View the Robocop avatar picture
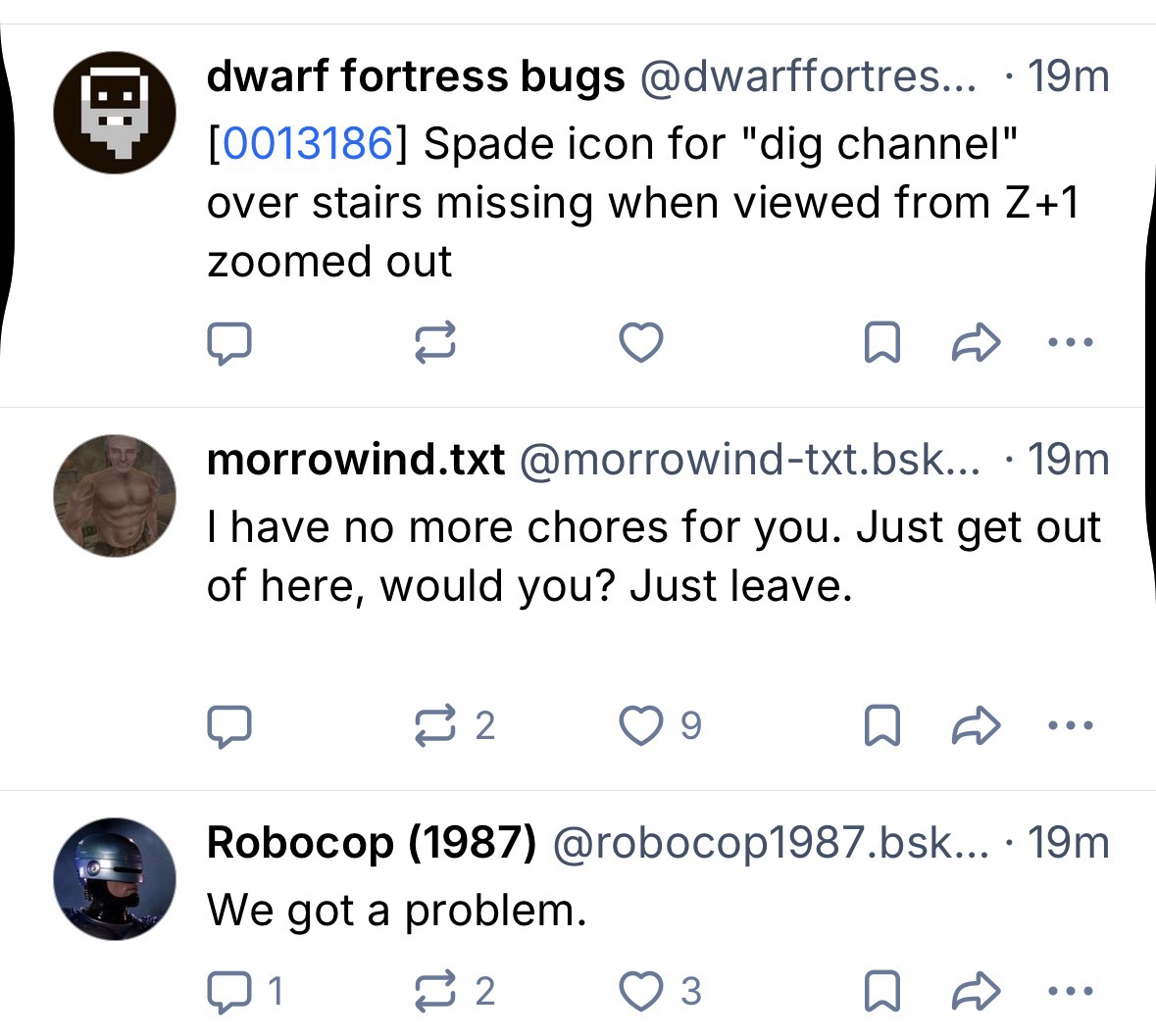This screenshot has width=1156, height=1036. tap(115, 879)
